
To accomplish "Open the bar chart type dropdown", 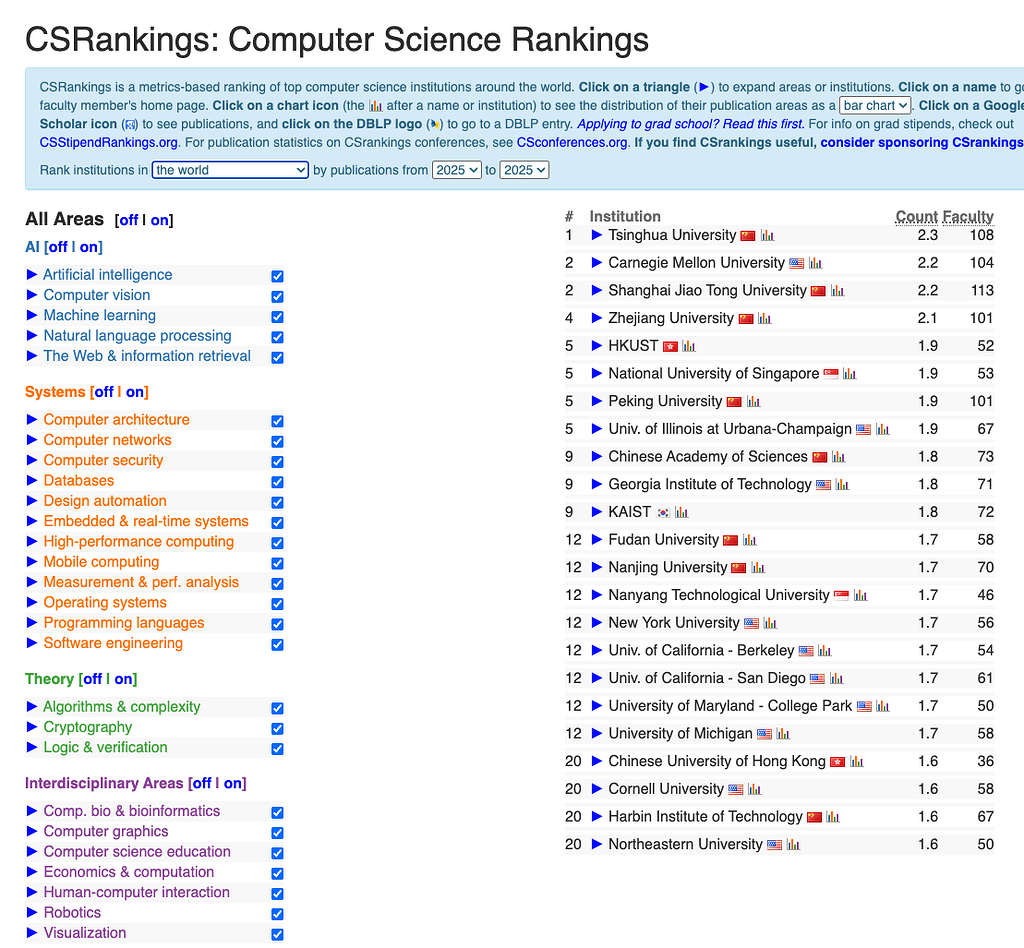I will (875, 105).
